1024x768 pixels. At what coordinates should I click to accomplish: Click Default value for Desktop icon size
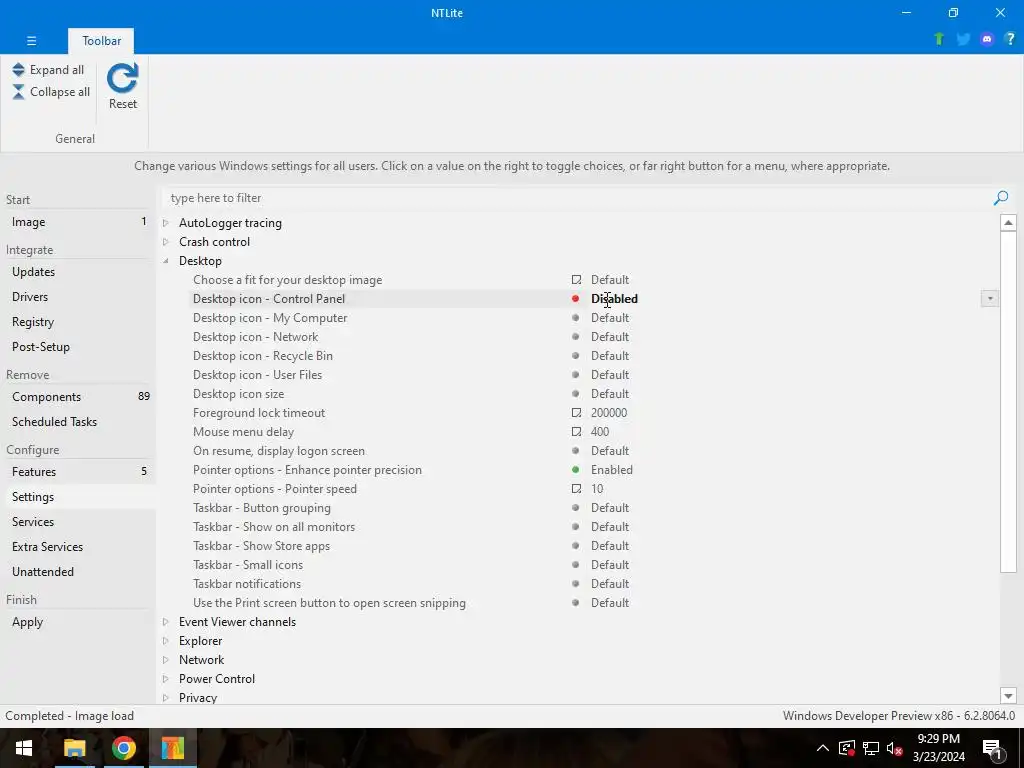coord(610,394)
